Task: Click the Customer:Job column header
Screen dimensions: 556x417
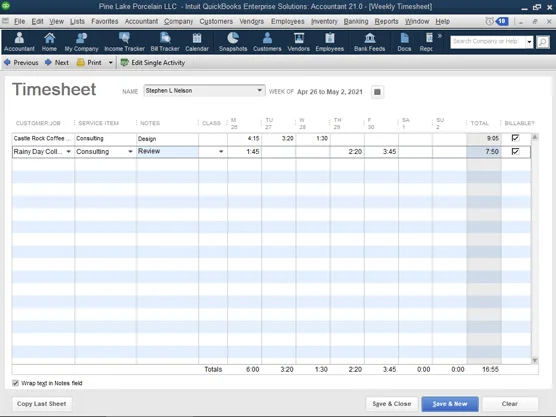Action: (38, 123)
